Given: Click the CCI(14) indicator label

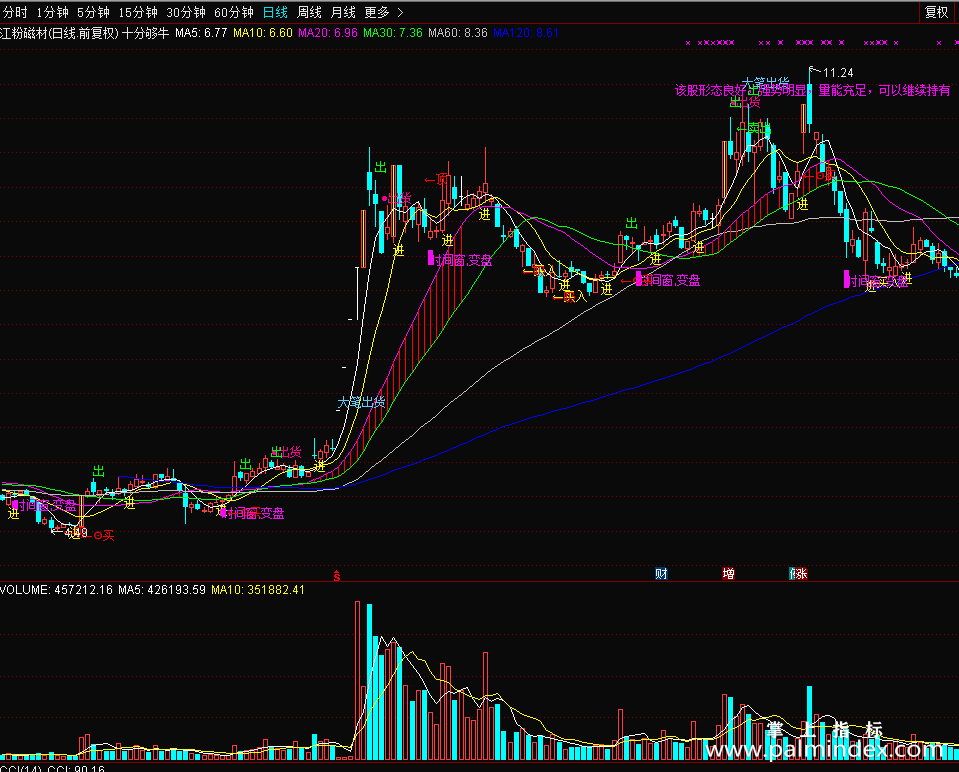Looking at the screenshot, I should pyautogui.click(x=21, y=769).
